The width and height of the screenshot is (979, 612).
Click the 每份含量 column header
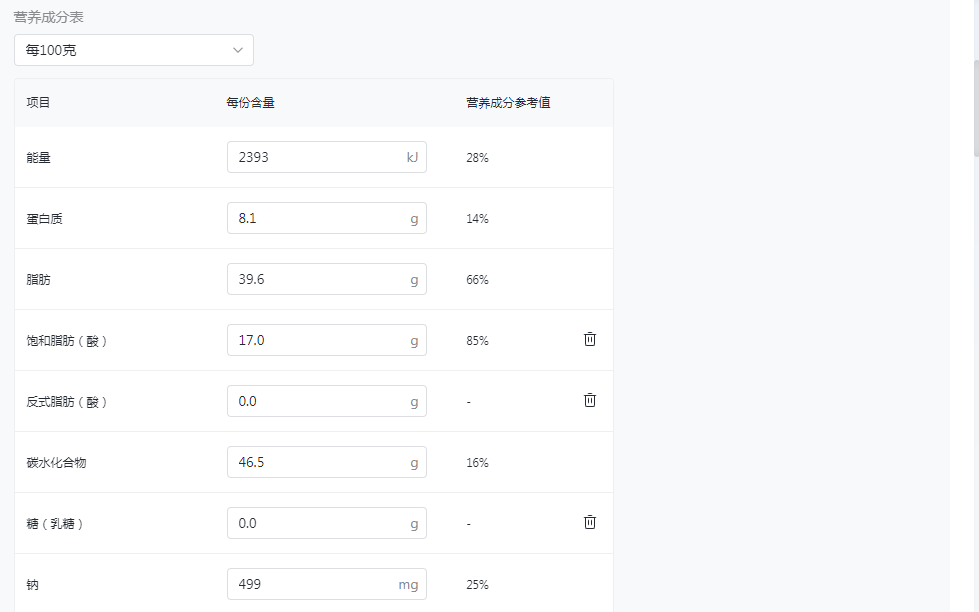pos(250,103)
